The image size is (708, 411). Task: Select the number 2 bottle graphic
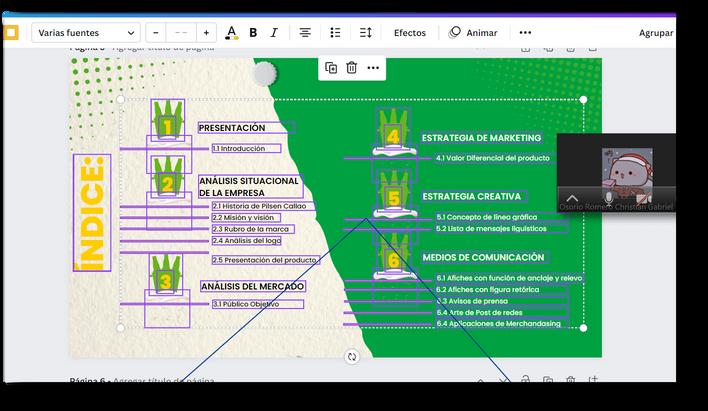(168, 177)
